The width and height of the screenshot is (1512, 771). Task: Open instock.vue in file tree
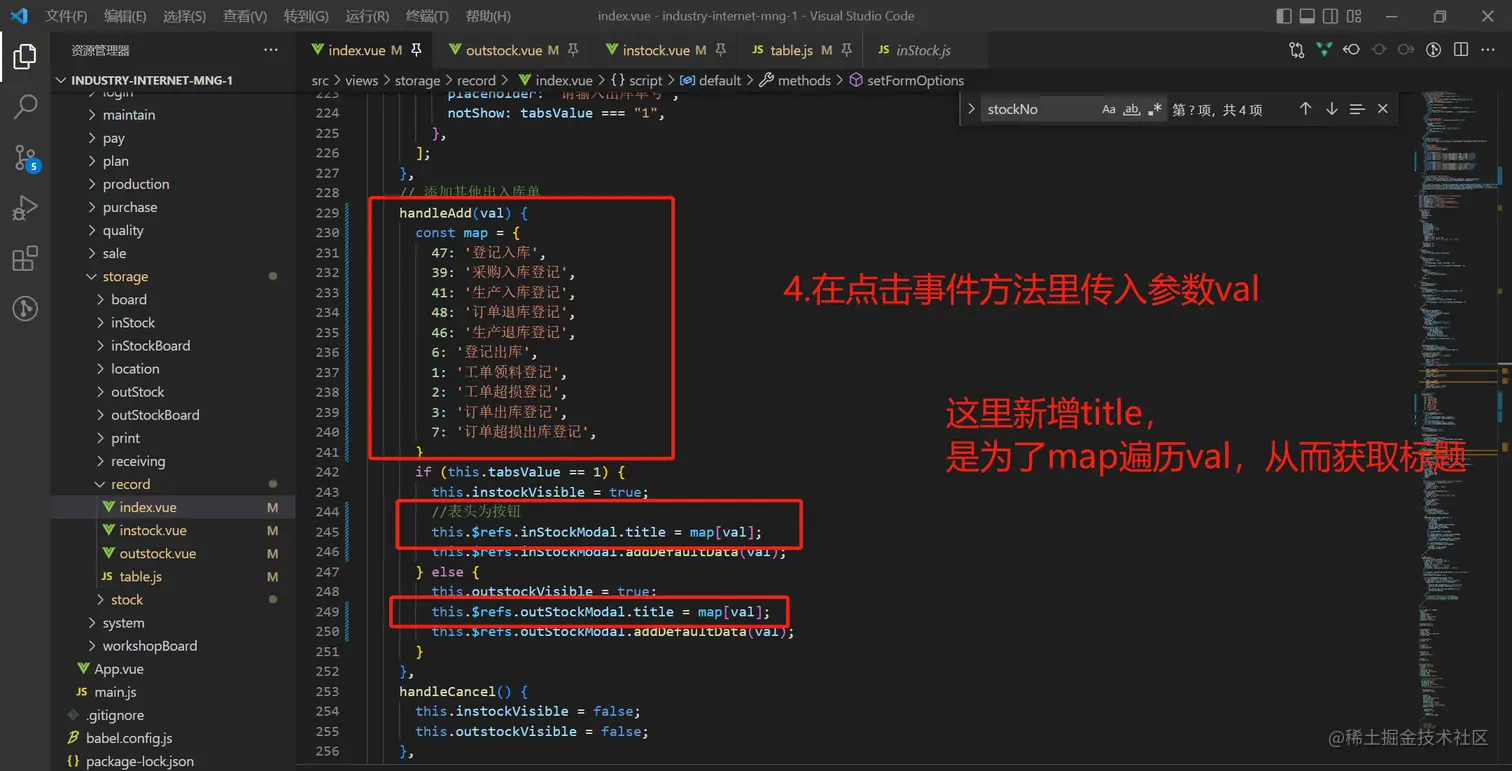pyautogui.click(x=152, y=530)
